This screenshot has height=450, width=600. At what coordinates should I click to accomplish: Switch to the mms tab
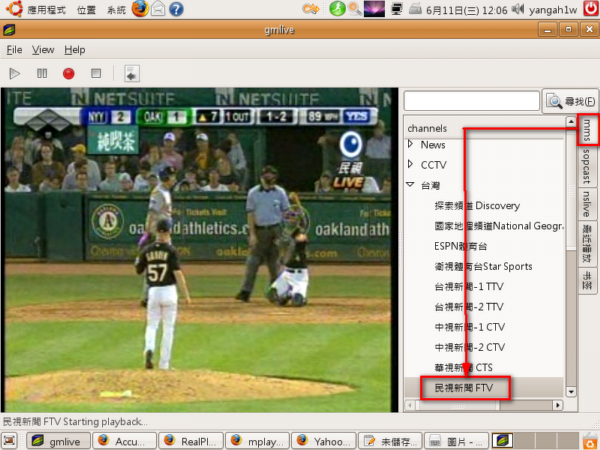point(587,129)
